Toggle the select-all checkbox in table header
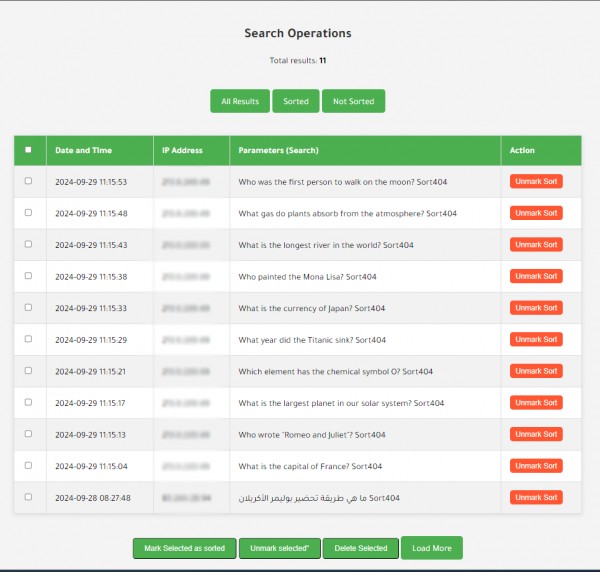 (28, 150)
